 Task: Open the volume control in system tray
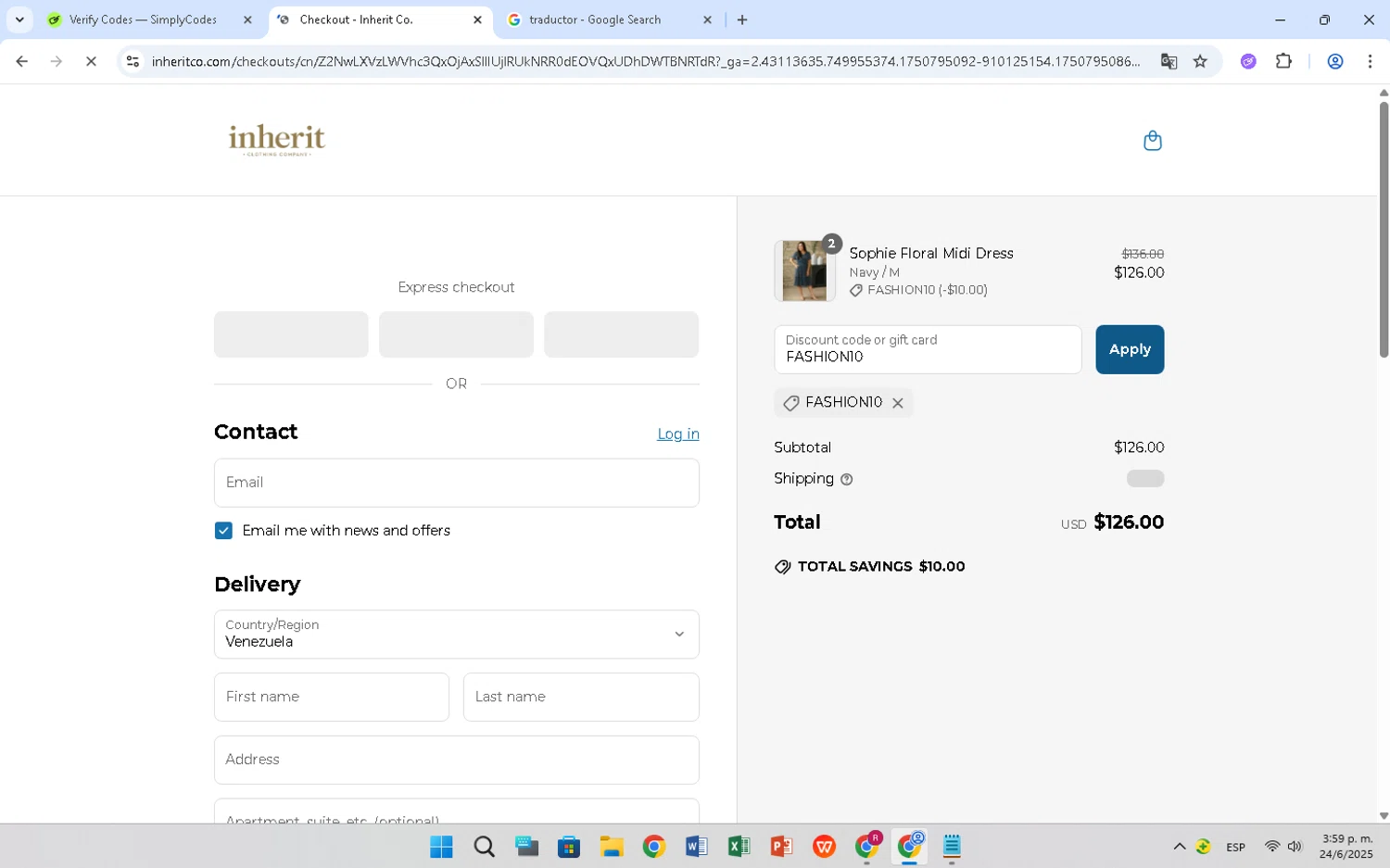click(x=1295, y=847)
